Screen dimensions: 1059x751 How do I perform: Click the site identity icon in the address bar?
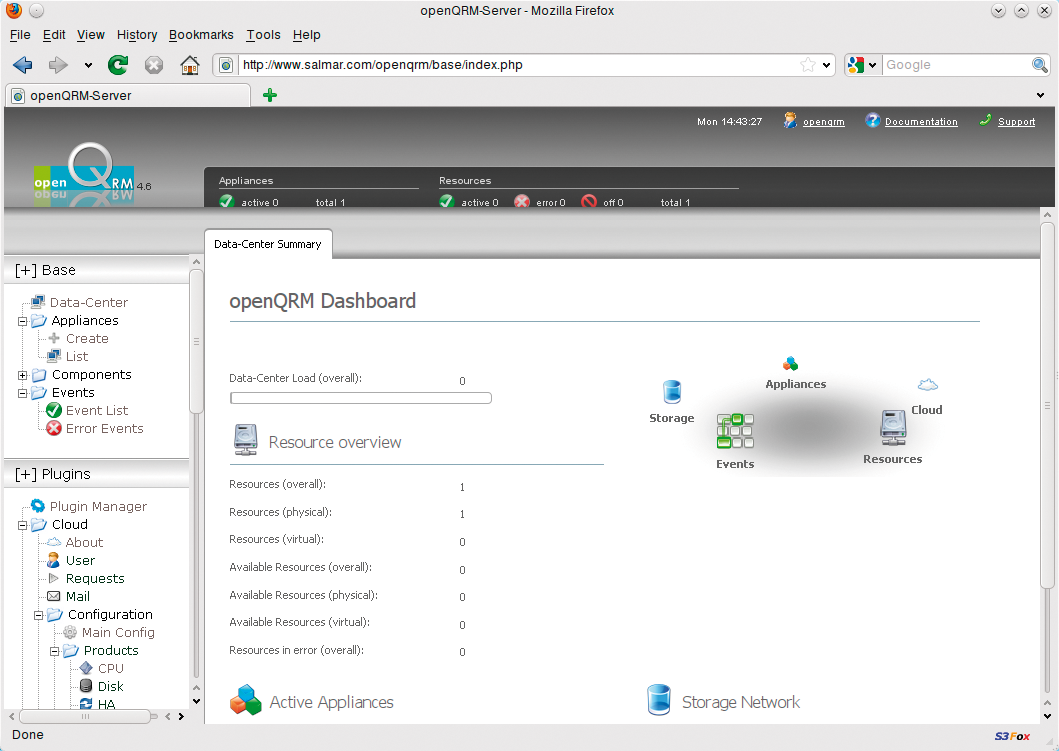tap(226, 65)
